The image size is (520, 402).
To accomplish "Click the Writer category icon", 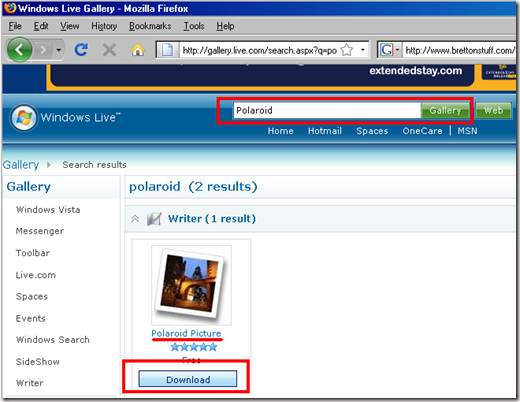I will point(154,219).
